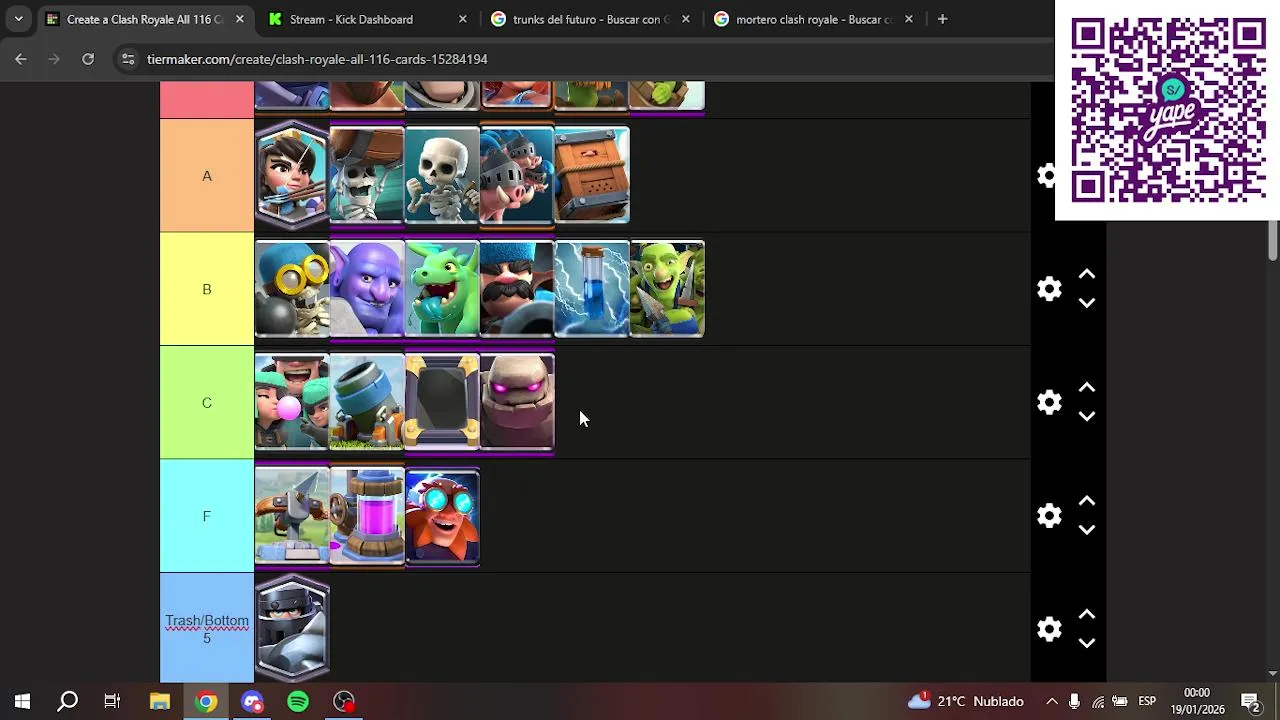The width and height of the screenshot is (1280, 720).
Task: Open settings gear for Trash/Bottom 5 tier
Action: [1049, 629]
